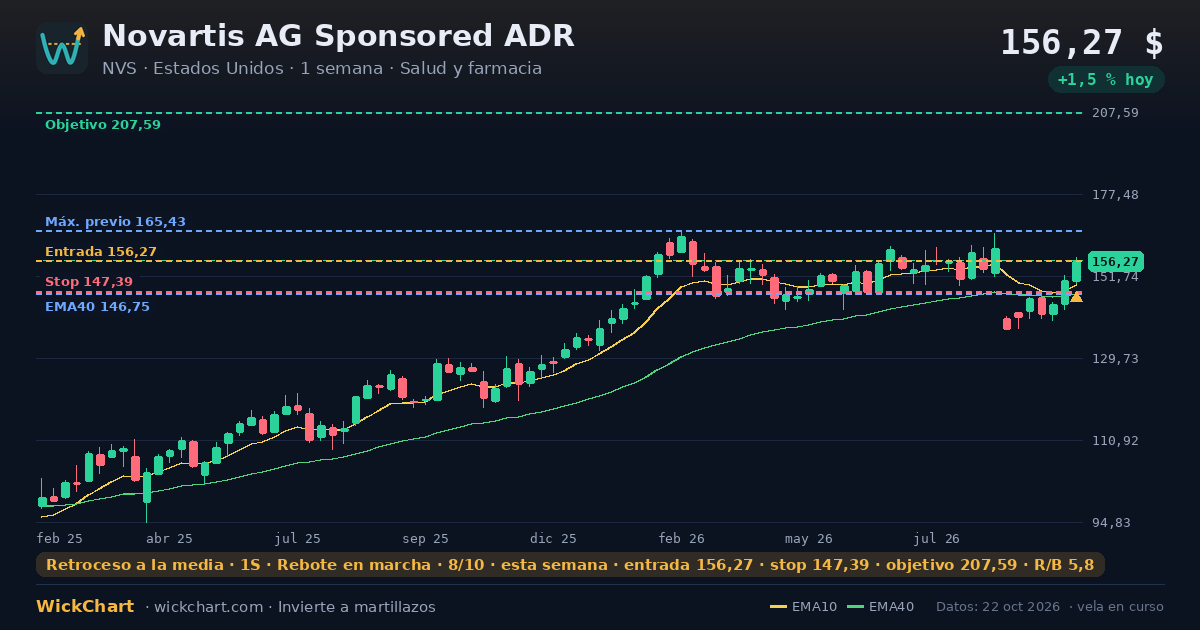The height and width of the screenshot is (630, 1200).
Task: Click the sep 25 date label
Action: click(425, 539)
